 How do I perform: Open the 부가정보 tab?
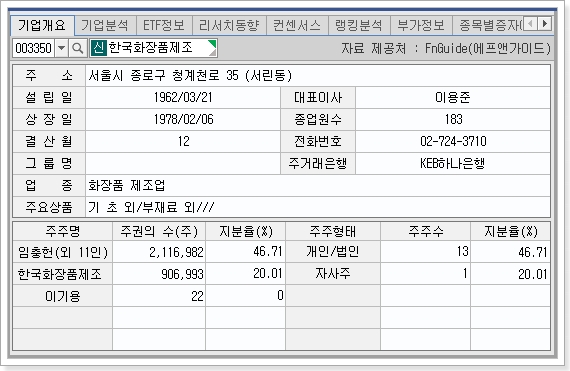pos(421,25)
